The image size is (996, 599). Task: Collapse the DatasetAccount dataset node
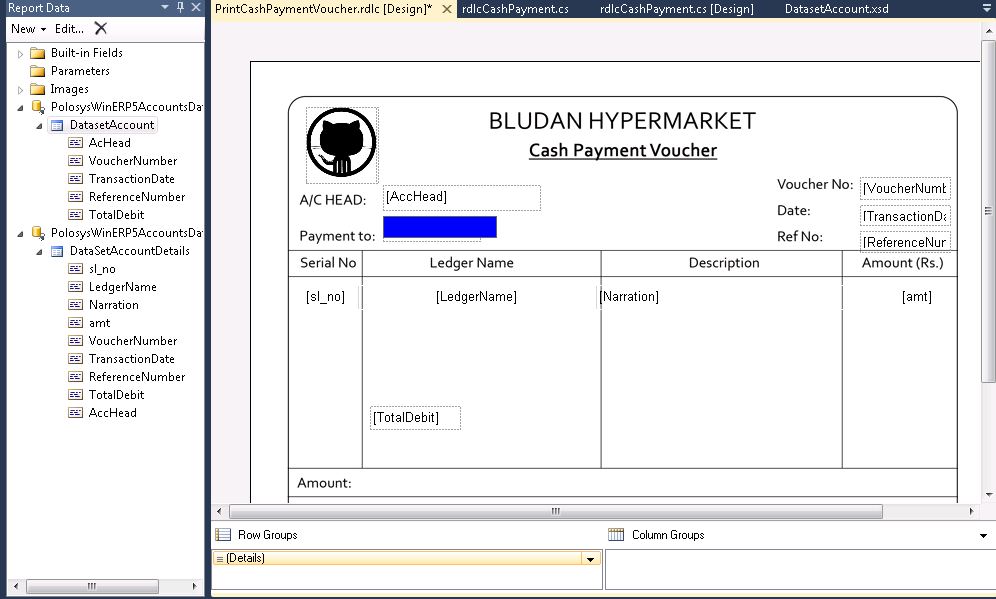tap(39, 126)
